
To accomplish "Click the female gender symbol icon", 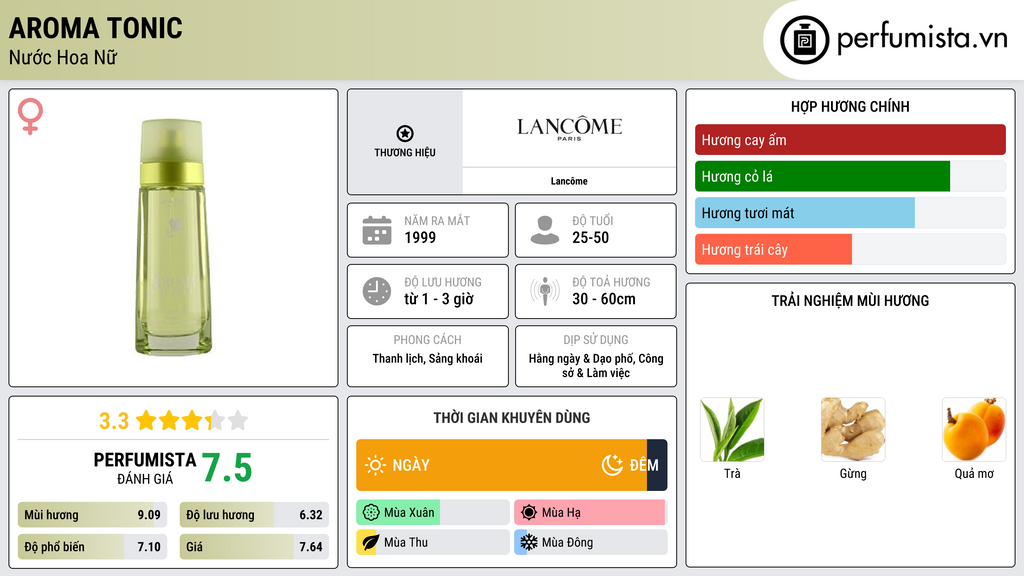I will click(30, 117).
